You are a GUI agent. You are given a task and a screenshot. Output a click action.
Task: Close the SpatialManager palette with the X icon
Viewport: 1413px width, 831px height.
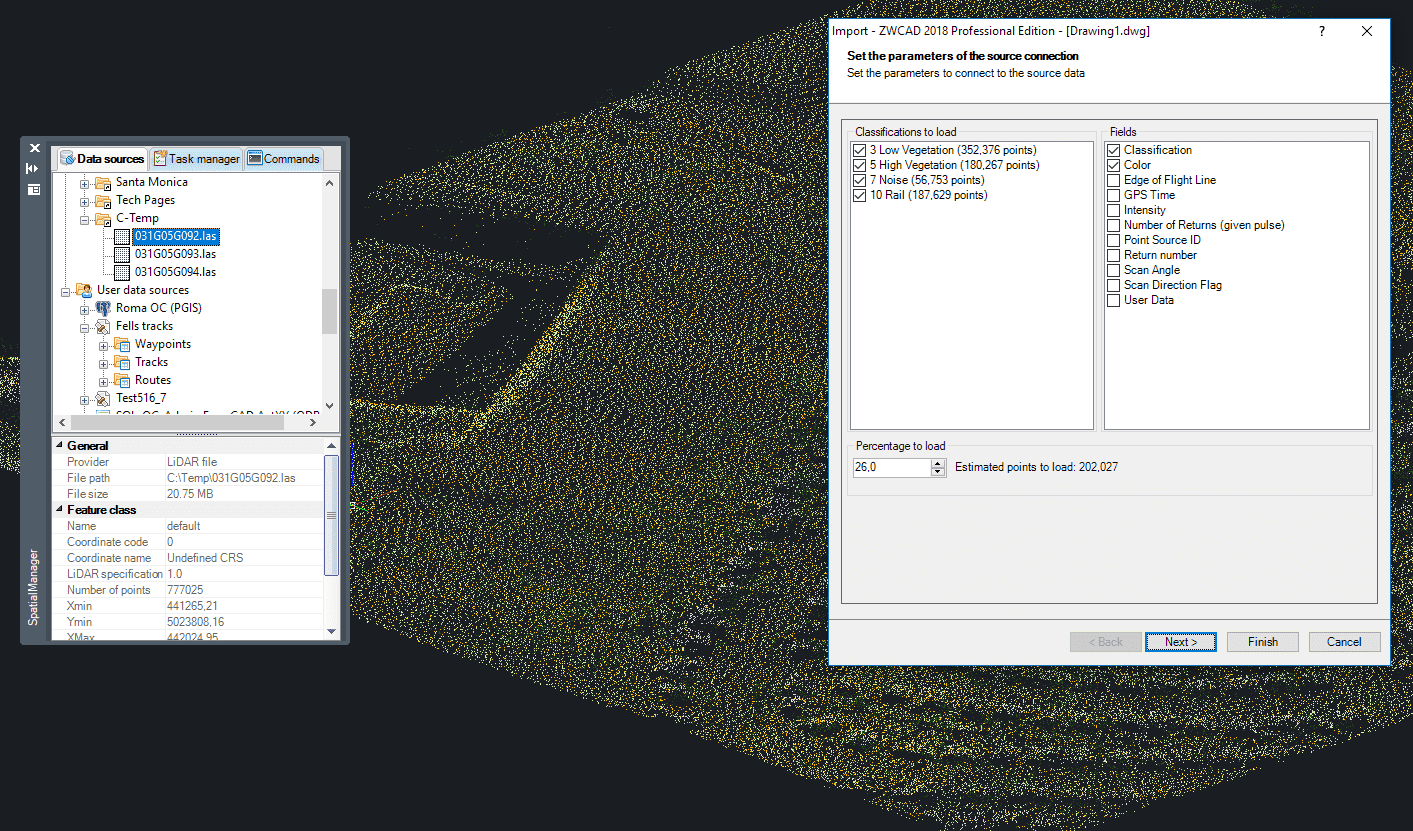(x=34, y=148)
